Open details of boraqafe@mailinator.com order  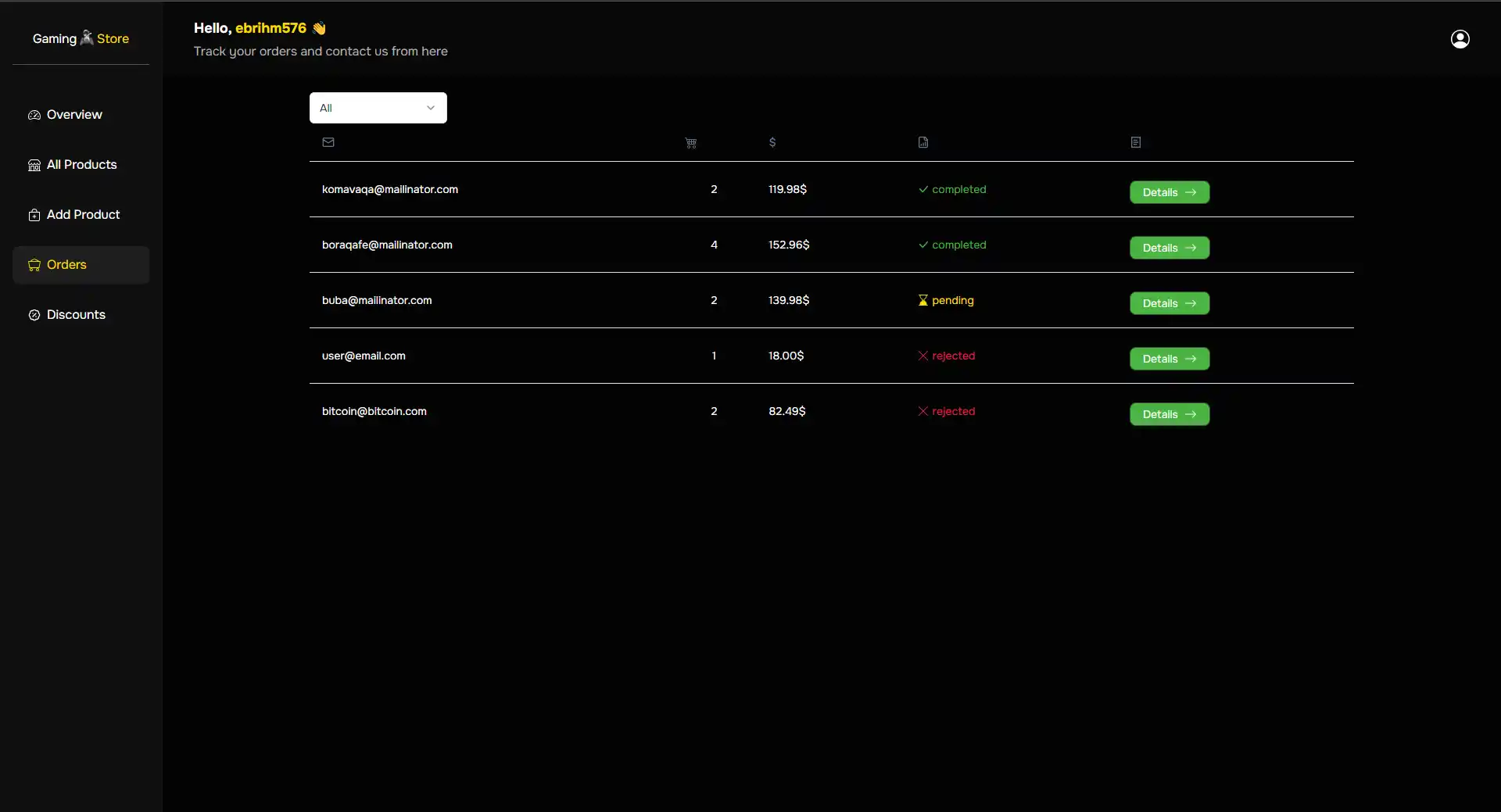click(1169, 248)
